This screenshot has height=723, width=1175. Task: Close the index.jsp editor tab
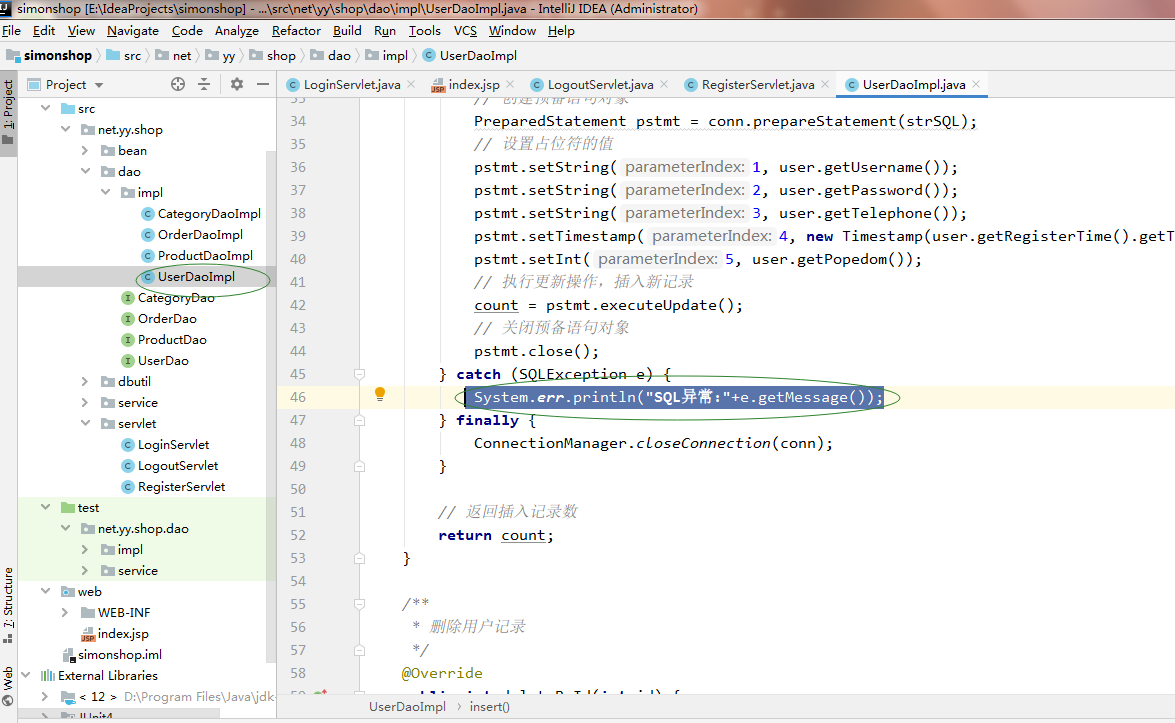coord(510,85)
